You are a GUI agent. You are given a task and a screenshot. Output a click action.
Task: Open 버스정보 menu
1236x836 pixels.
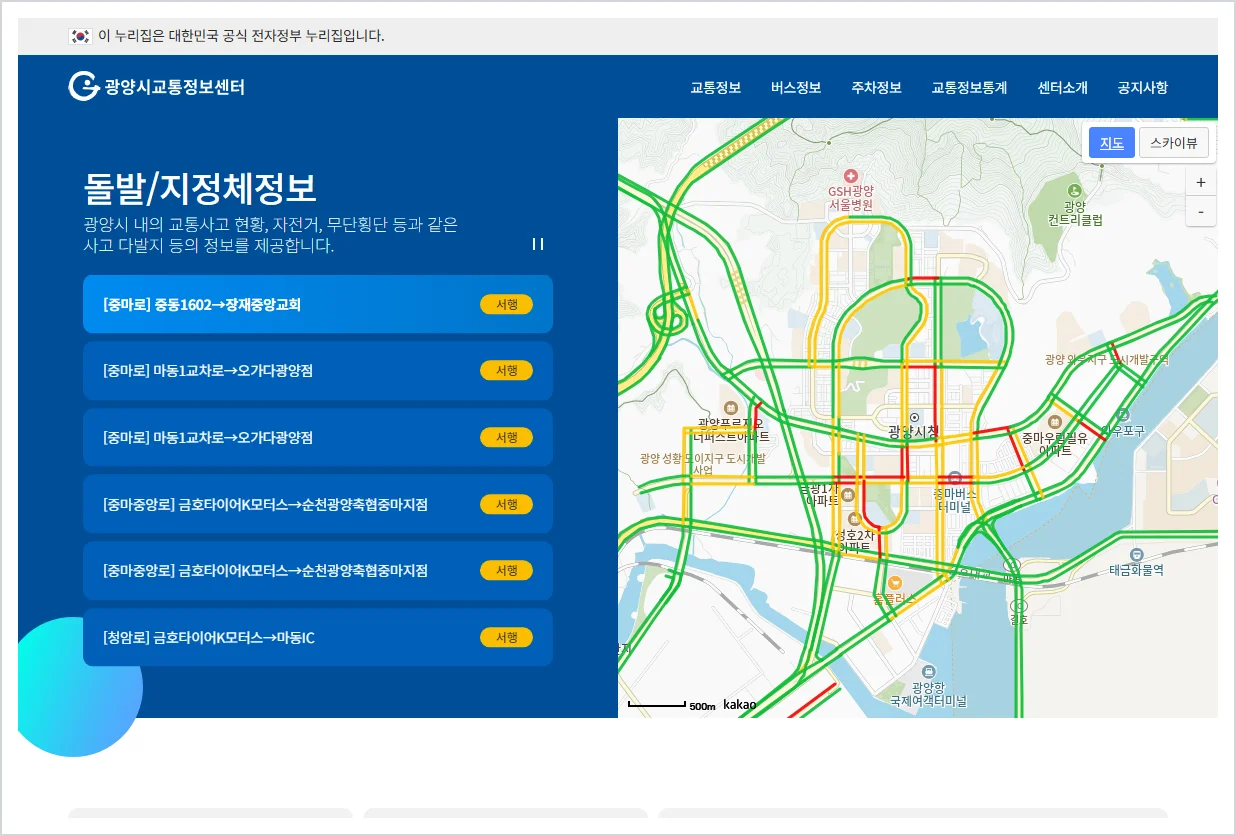click(796, 87)
